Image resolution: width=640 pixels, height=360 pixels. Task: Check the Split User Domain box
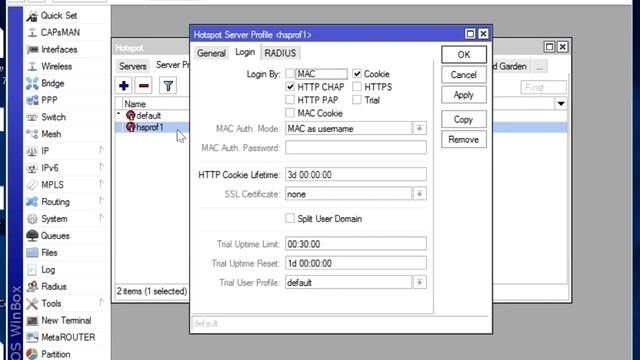pyautogui.click(x=290, y=218)
